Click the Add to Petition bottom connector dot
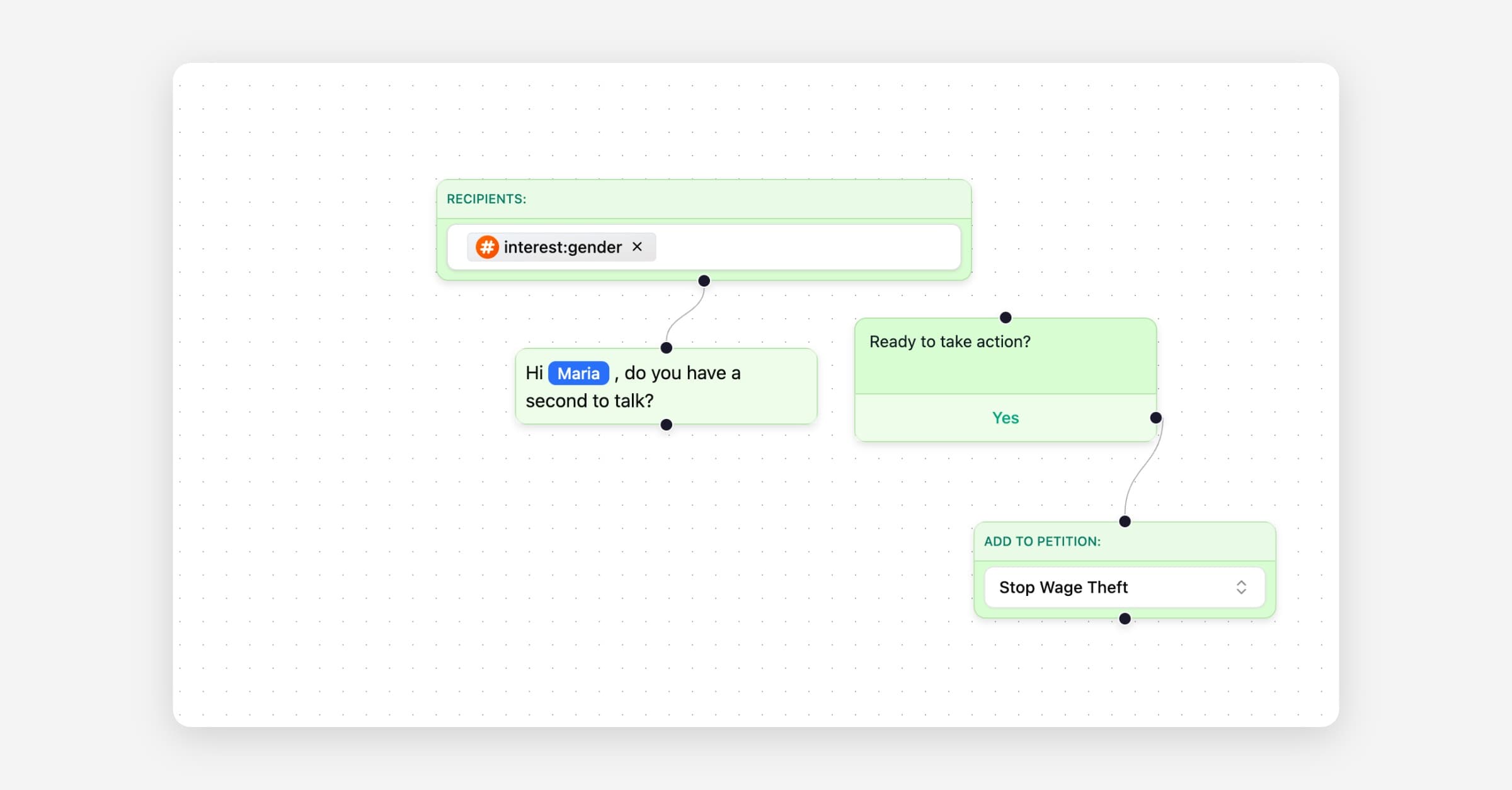This screenshot has height=790, width=1512. point(1125,619)
